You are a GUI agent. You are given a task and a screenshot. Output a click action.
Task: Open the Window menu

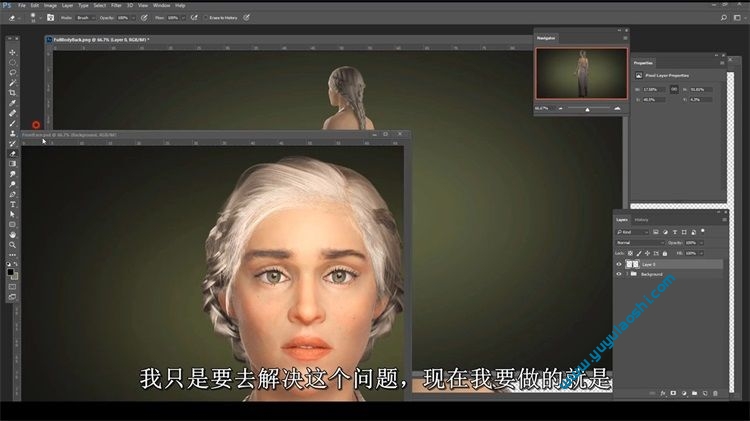(161, 5)
